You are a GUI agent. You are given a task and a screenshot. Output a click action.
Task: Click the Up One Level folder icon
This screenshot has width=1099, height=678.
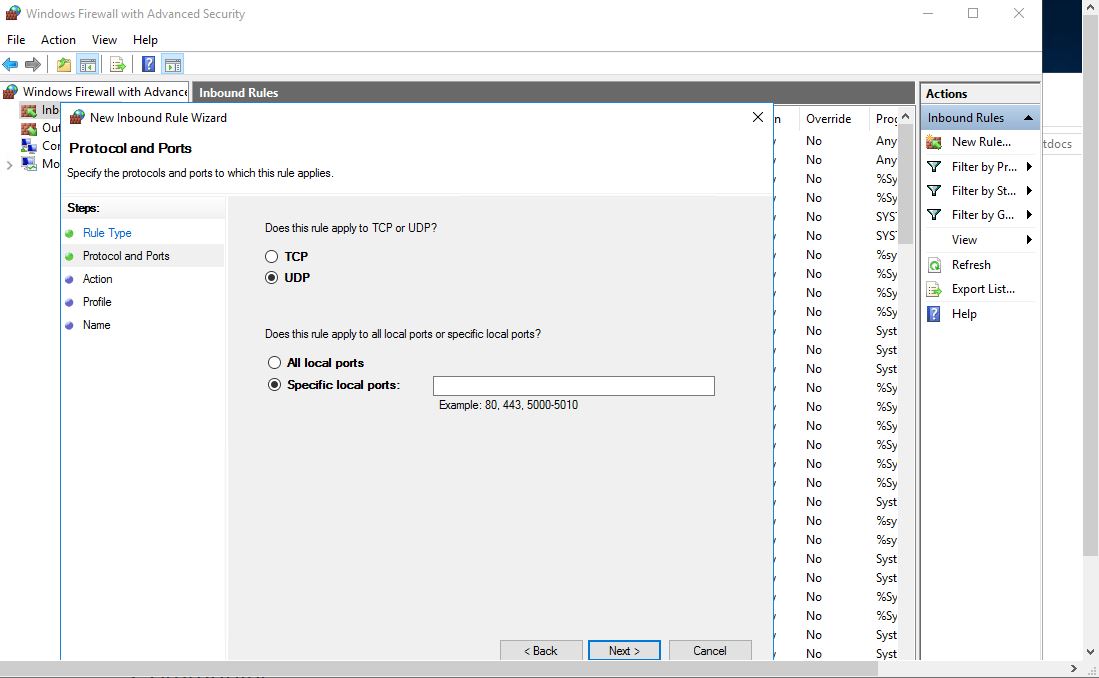click(x=64, y=65)
